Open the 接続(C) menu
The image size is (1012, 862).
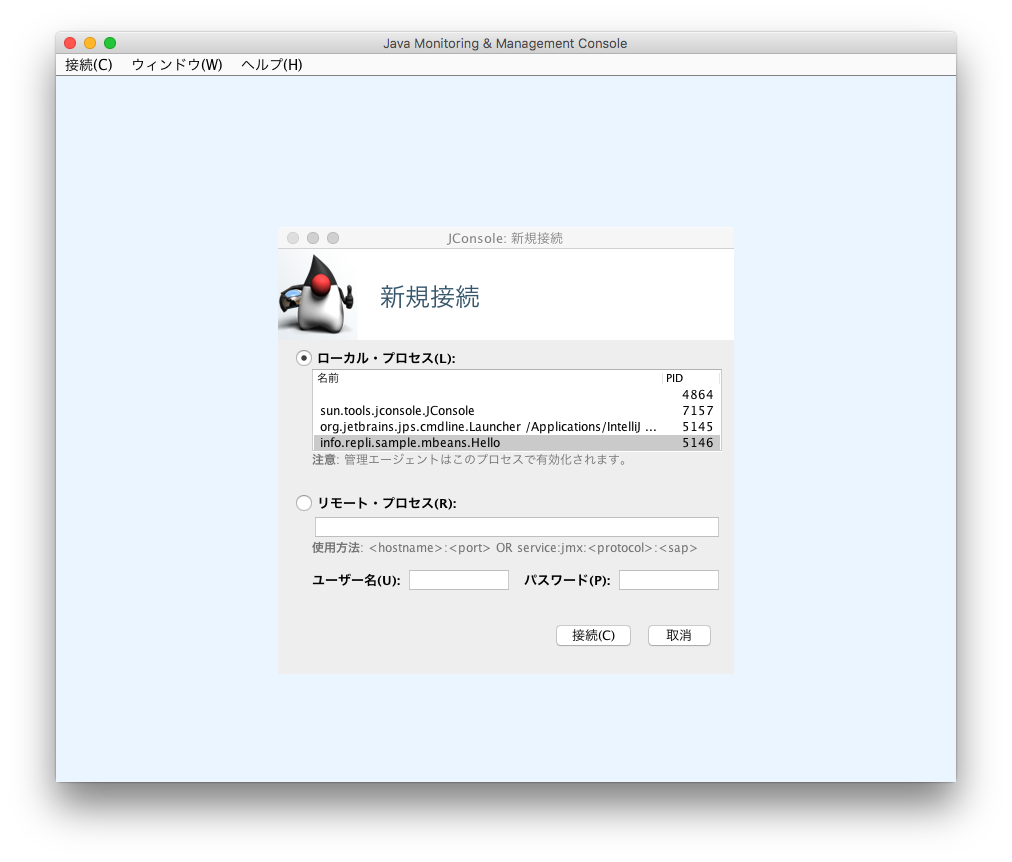tap(88, 64)
